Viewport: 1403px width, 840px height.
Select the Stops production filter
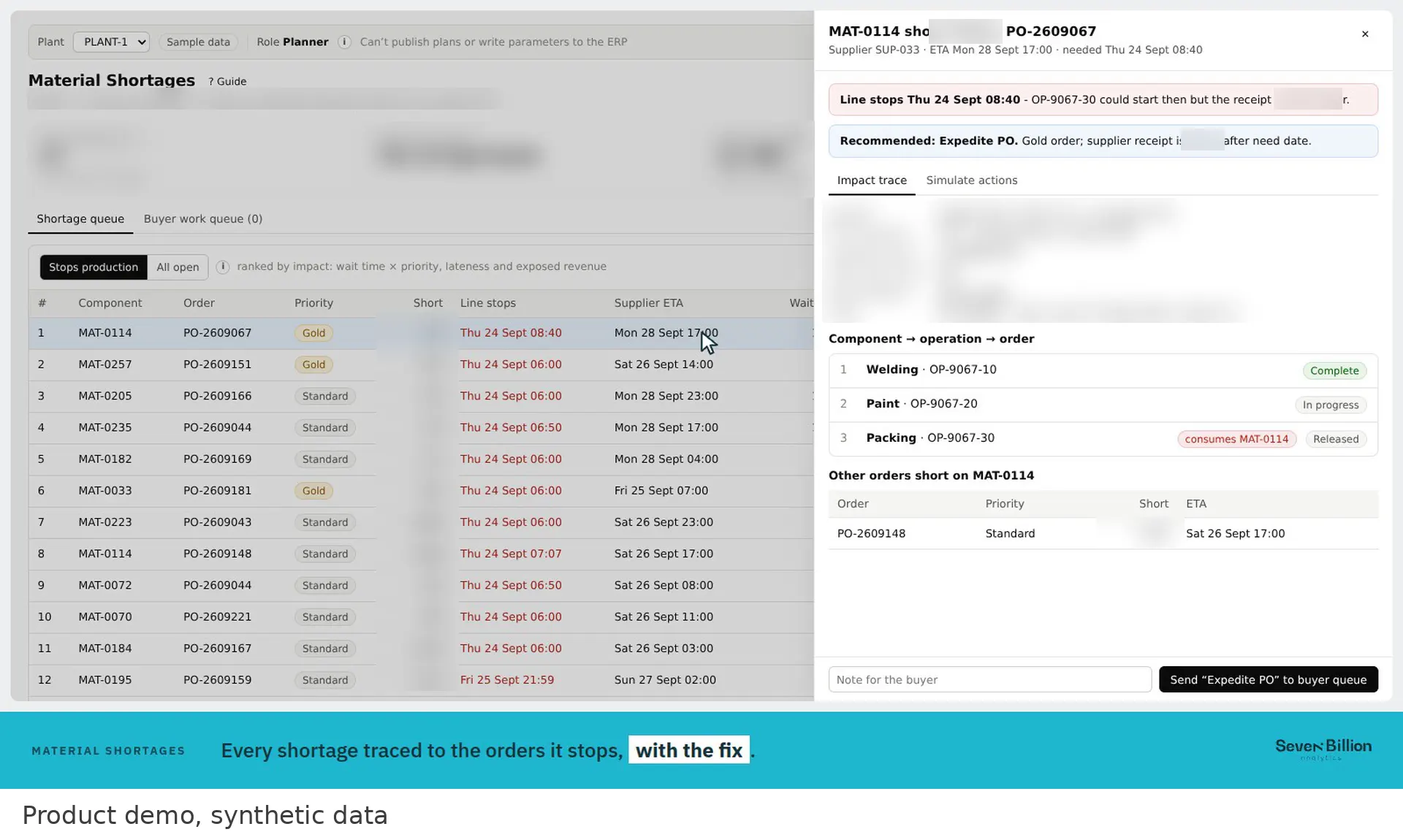click(x=94, y=267)
